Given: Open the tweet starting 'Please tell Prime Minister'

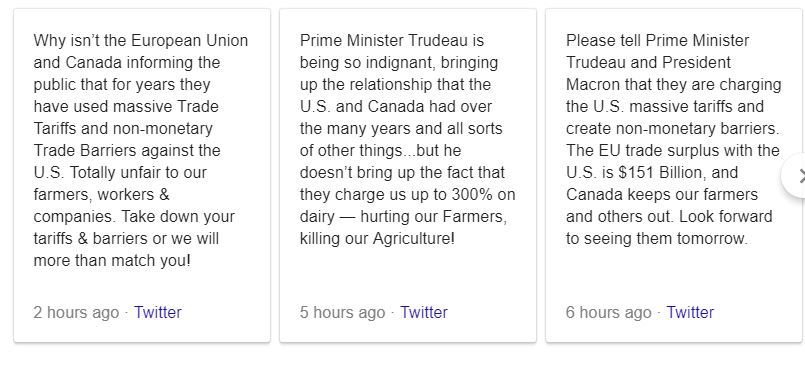Looking at the screenshot, I should click(674, 139).
